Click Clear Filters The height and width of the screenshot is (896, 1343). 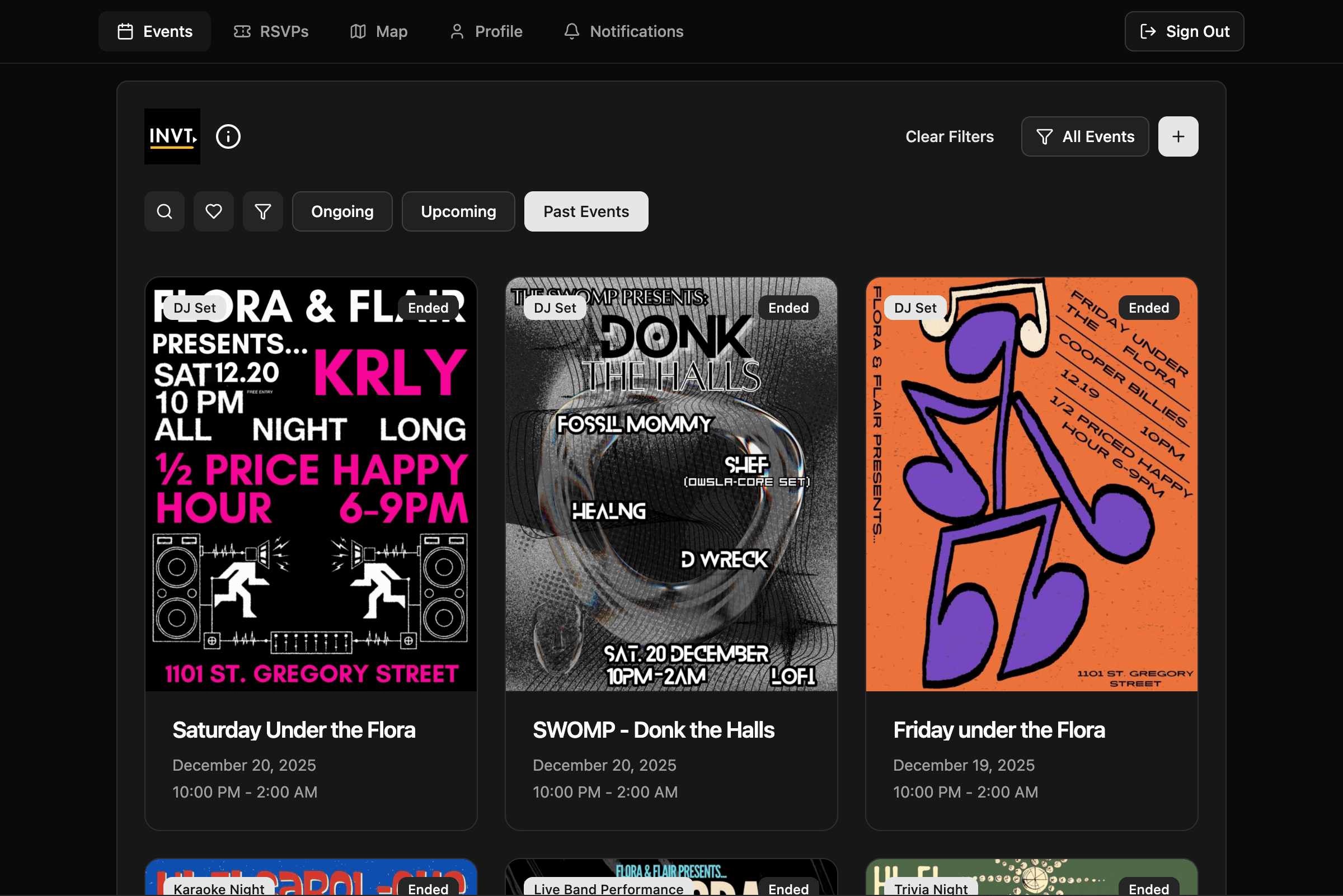949,136
